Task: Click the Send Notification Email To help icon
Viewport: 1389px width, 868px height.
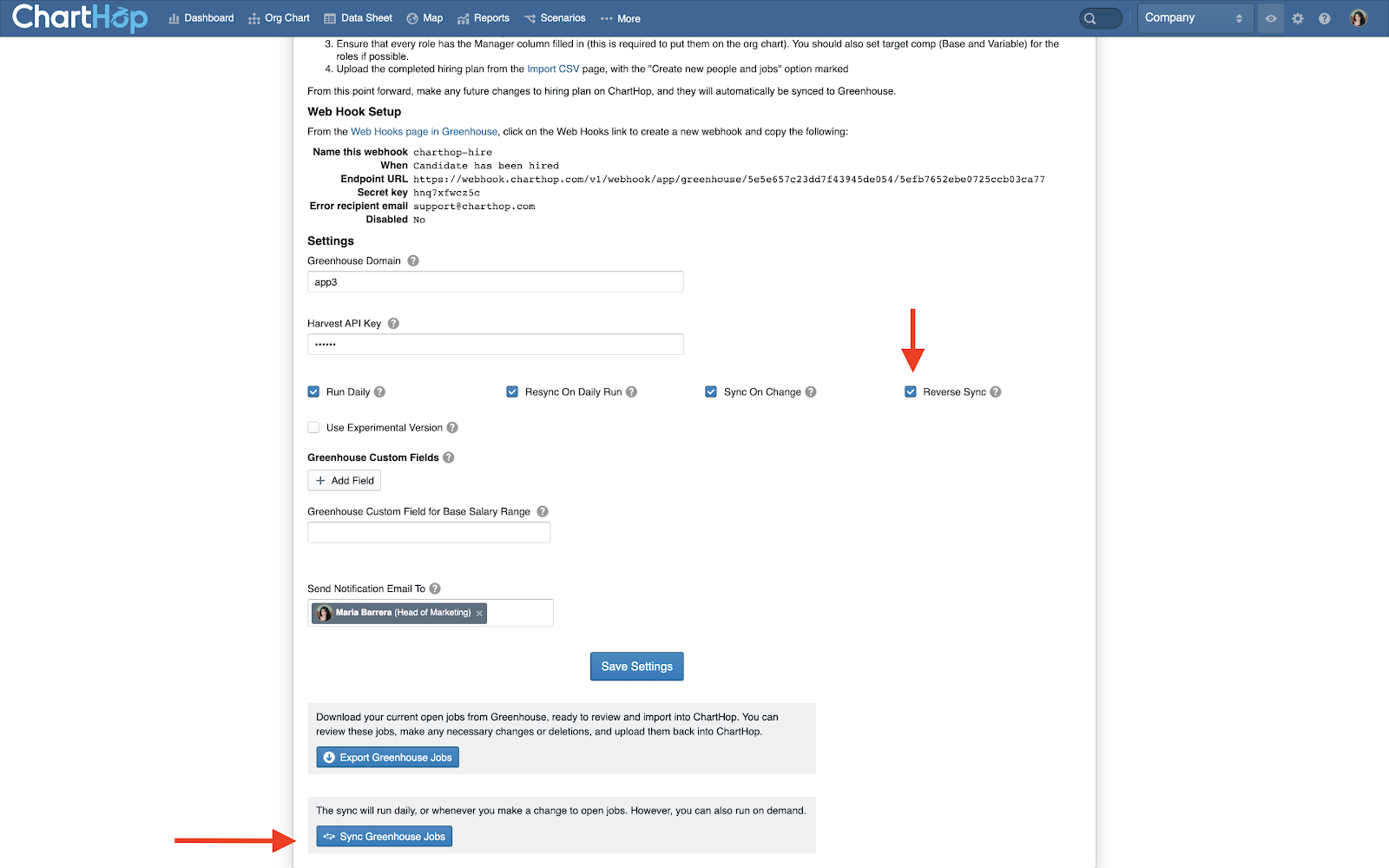Action: click(x=435, y=589)
